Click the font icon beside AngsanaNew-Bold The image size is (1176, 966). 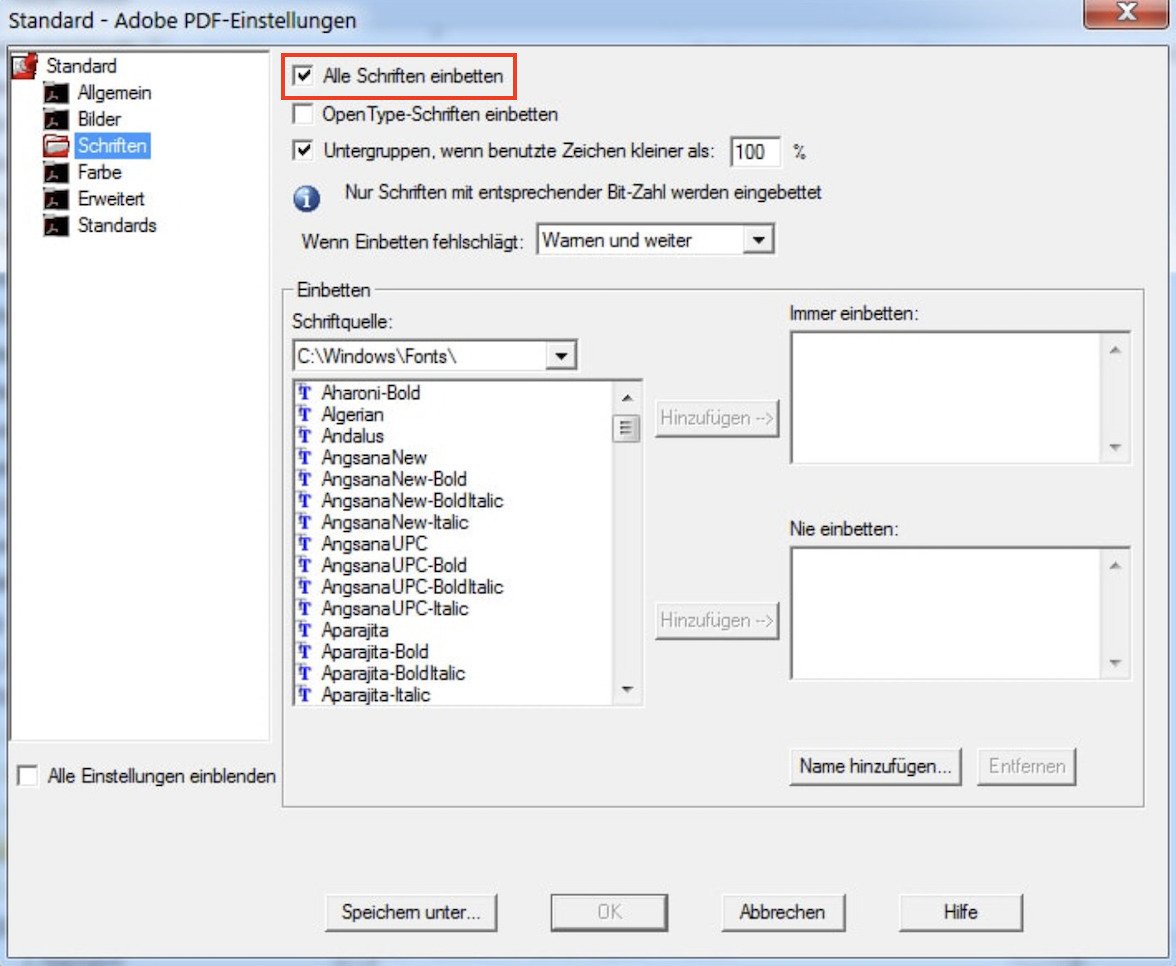304,478
